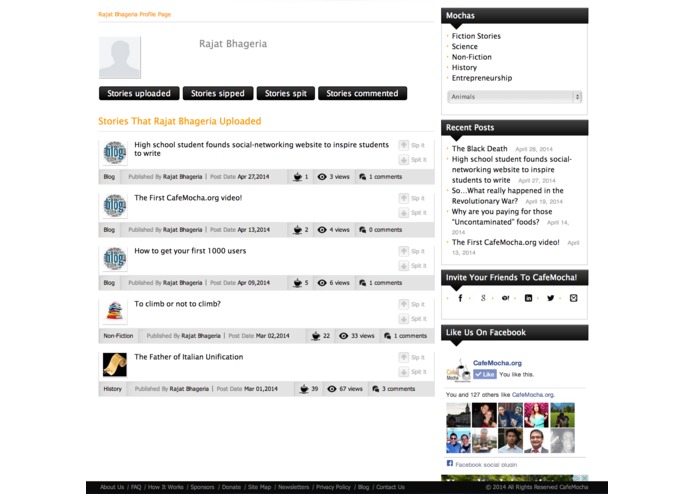The image size is (695, 494).
Task: Click the Non-Fiction tag on the climb story row
Action: (118, 336)
